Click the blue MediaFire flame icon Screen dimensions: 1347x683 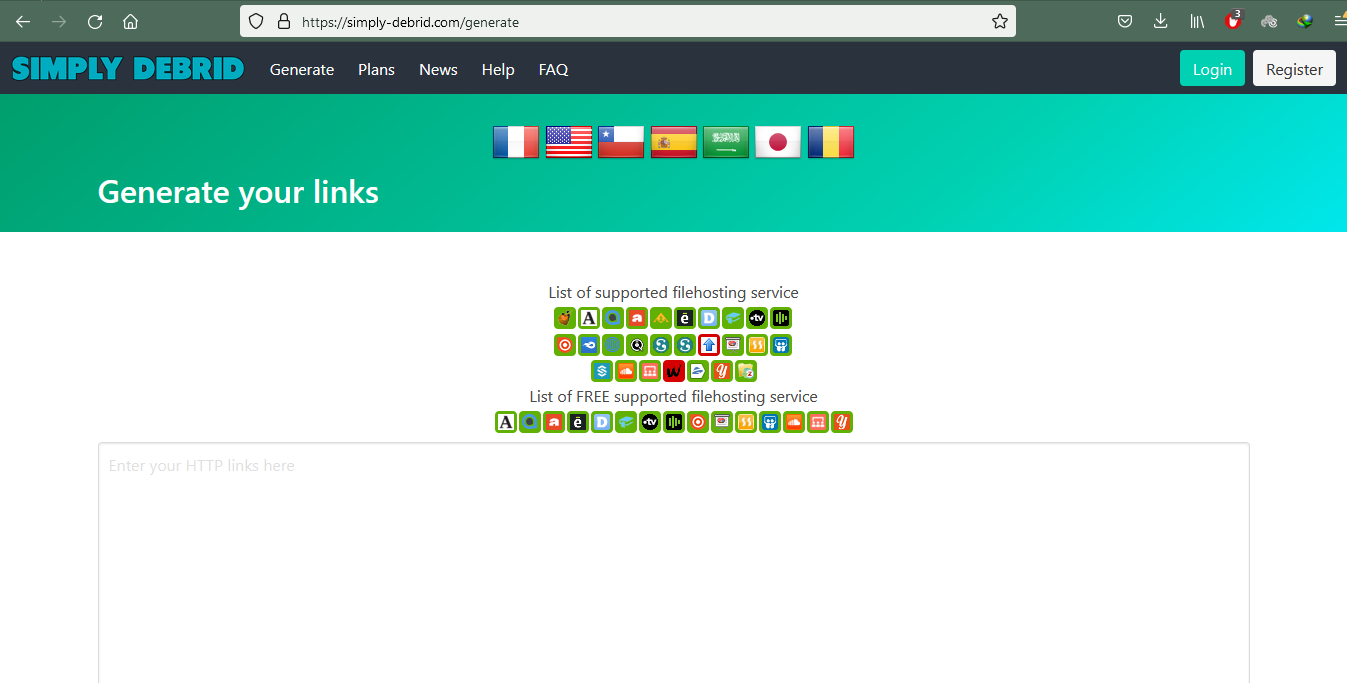(589, 345)
